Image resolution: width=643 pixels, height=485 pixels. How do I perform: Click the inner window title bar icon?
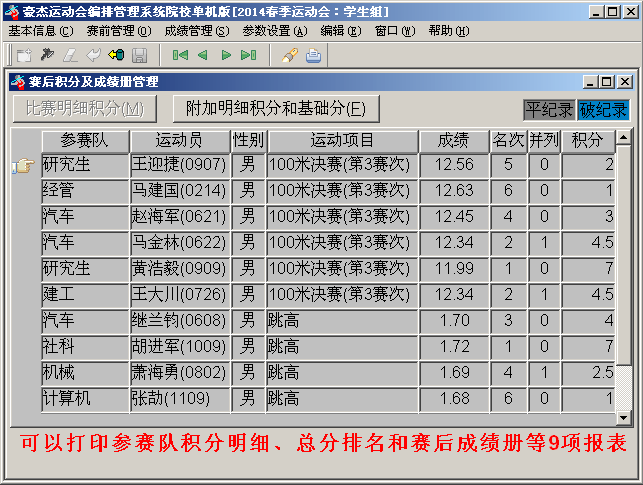(18, 82)
